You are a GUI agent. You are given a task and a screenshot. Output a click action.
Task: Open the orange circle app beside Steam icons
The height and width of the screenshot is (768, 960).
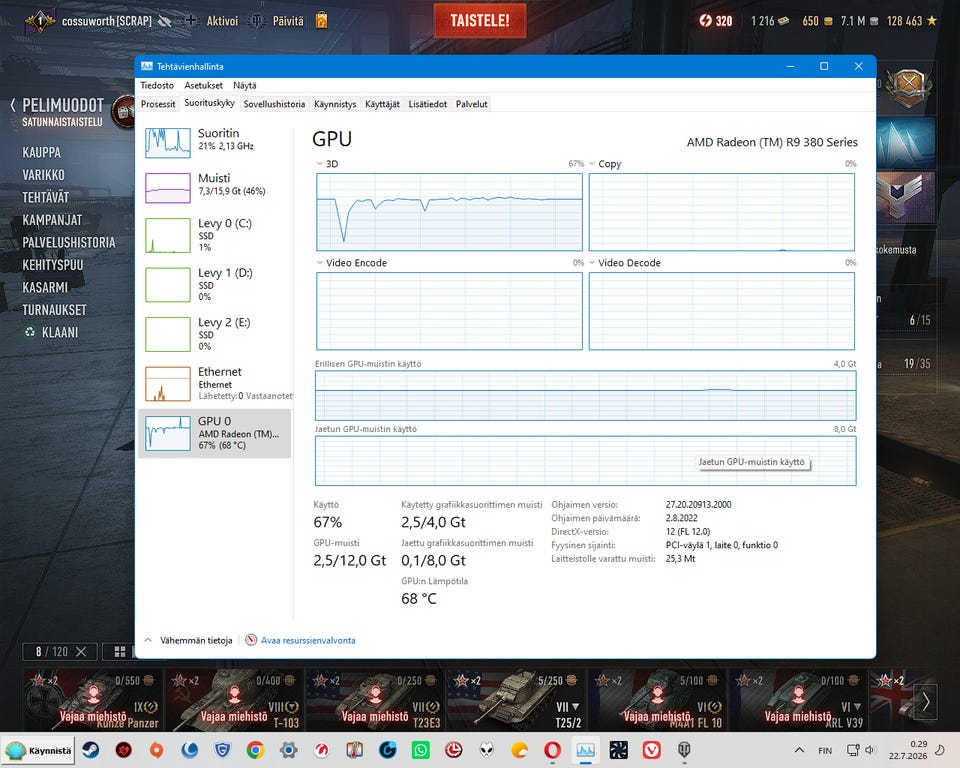click(157, 750)
